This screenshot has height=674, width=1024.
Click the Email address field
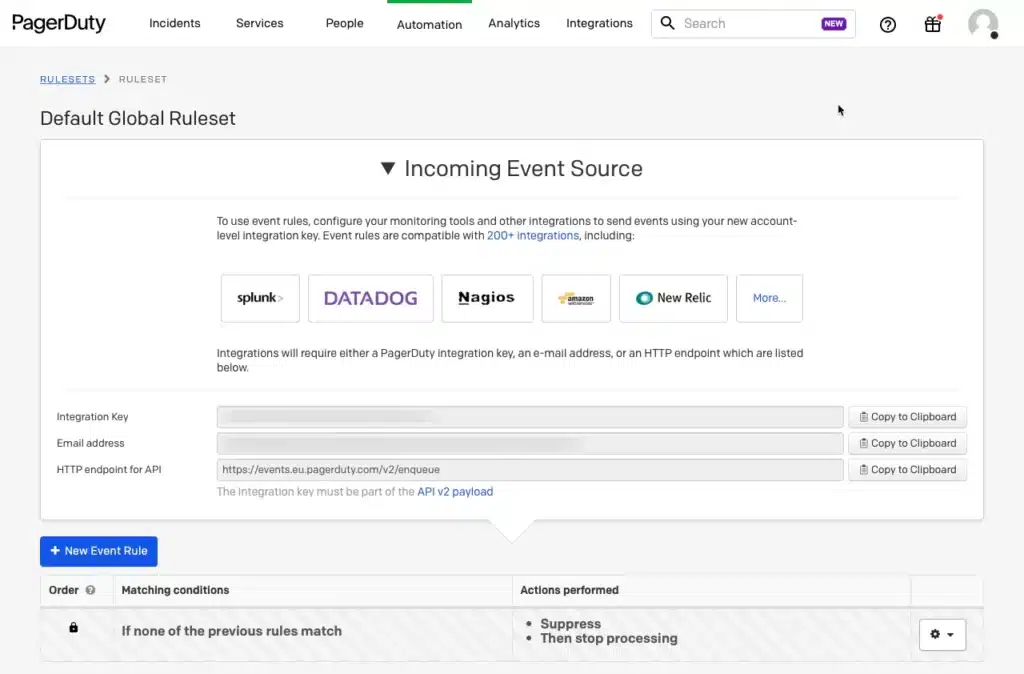(x=530, y=443)
